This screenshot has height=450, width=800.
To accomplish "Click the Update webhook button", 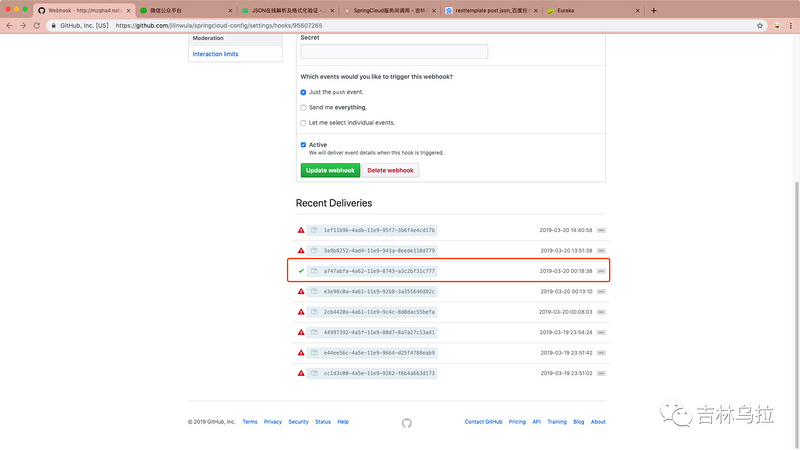I will [x=330, y=170].
